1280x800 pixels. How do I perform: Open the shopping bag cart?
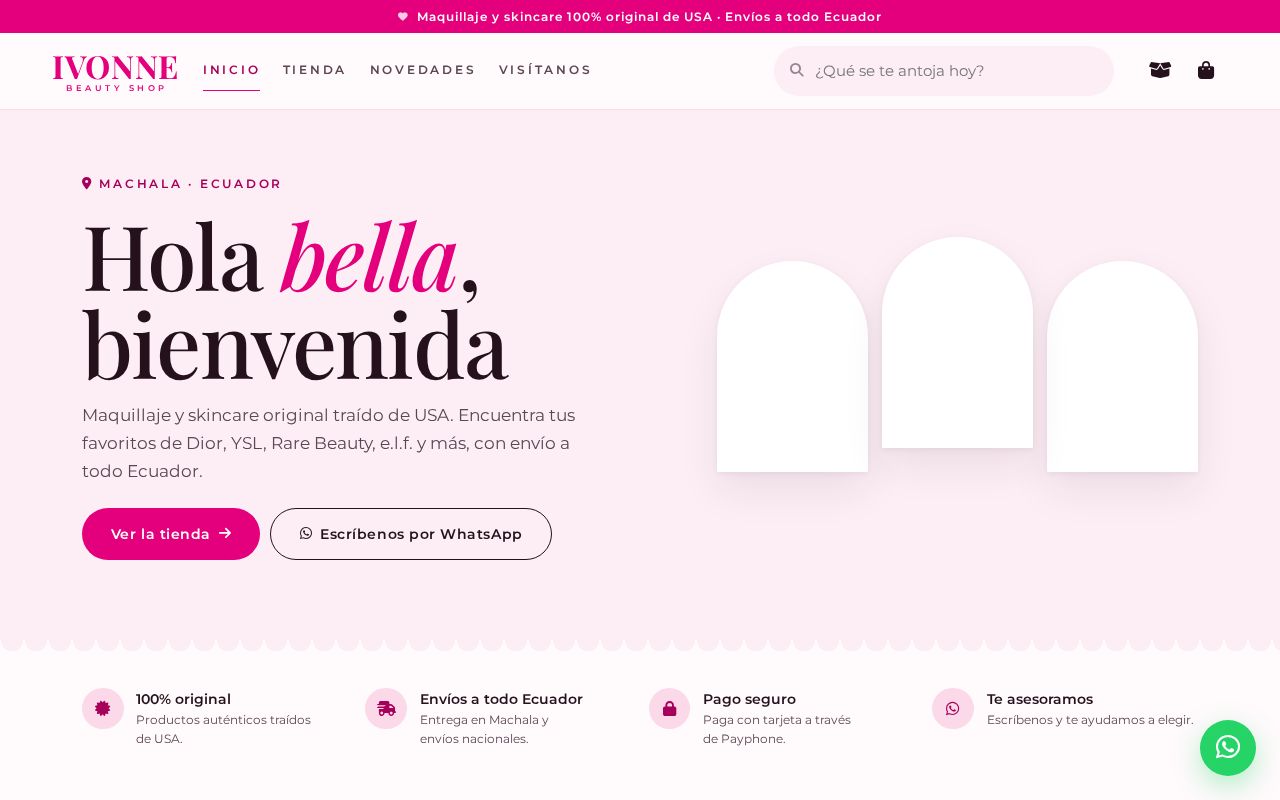point(1206,70)
